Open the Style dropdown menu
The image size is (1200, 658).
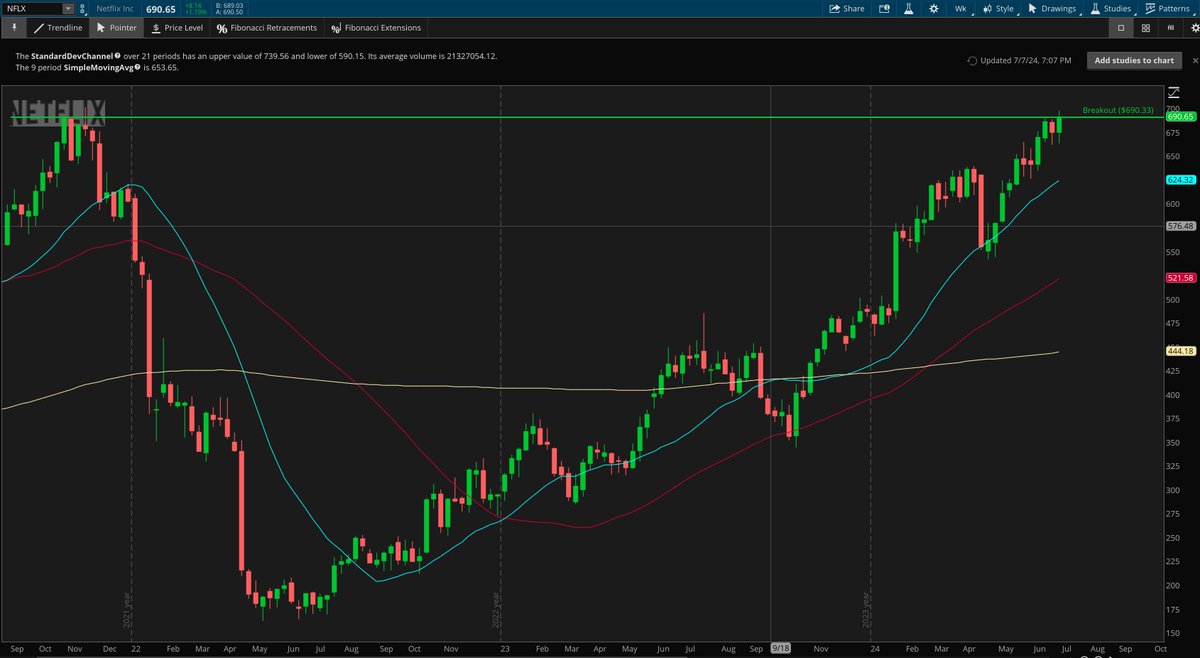click(x=1000, y=8)
